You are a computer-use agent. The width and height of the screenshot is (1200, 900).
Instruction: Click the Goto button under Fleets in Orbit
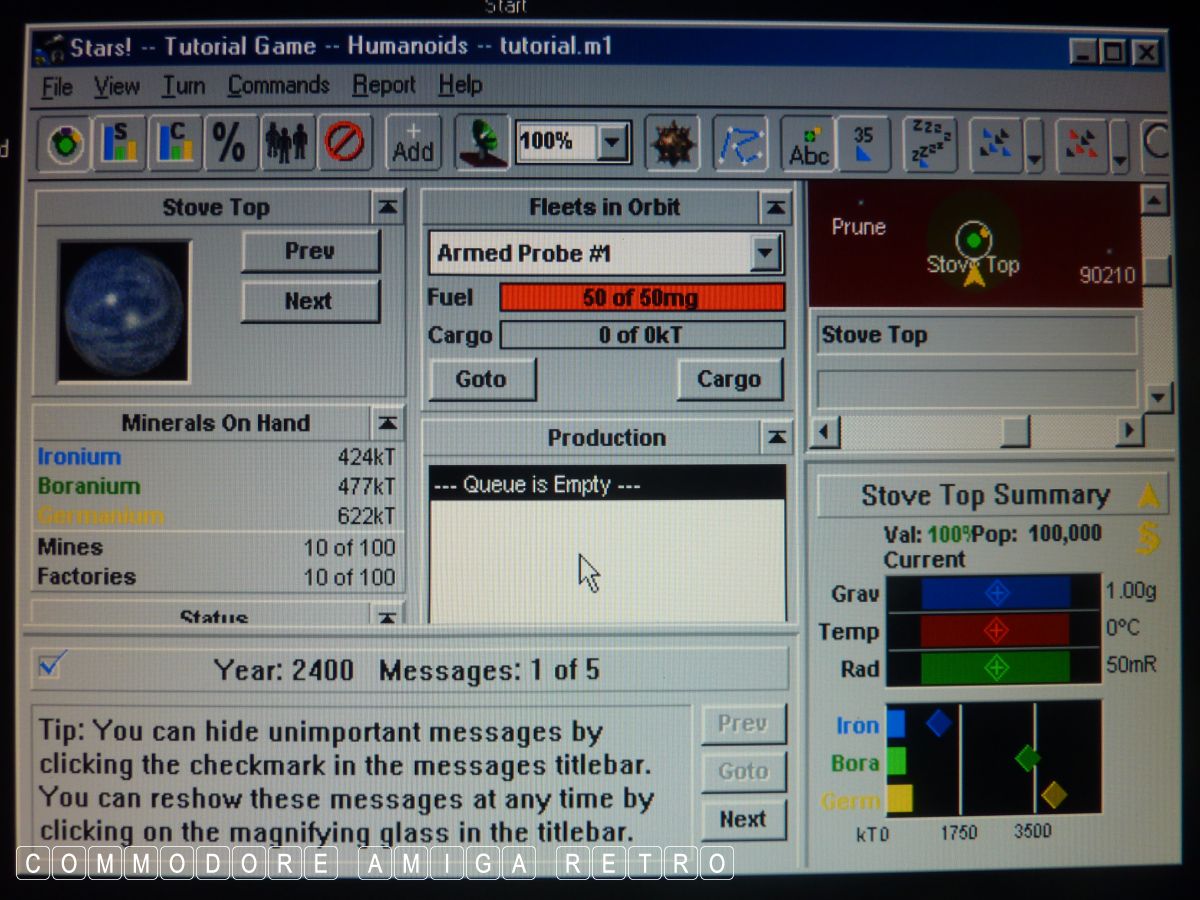(481, 380)
